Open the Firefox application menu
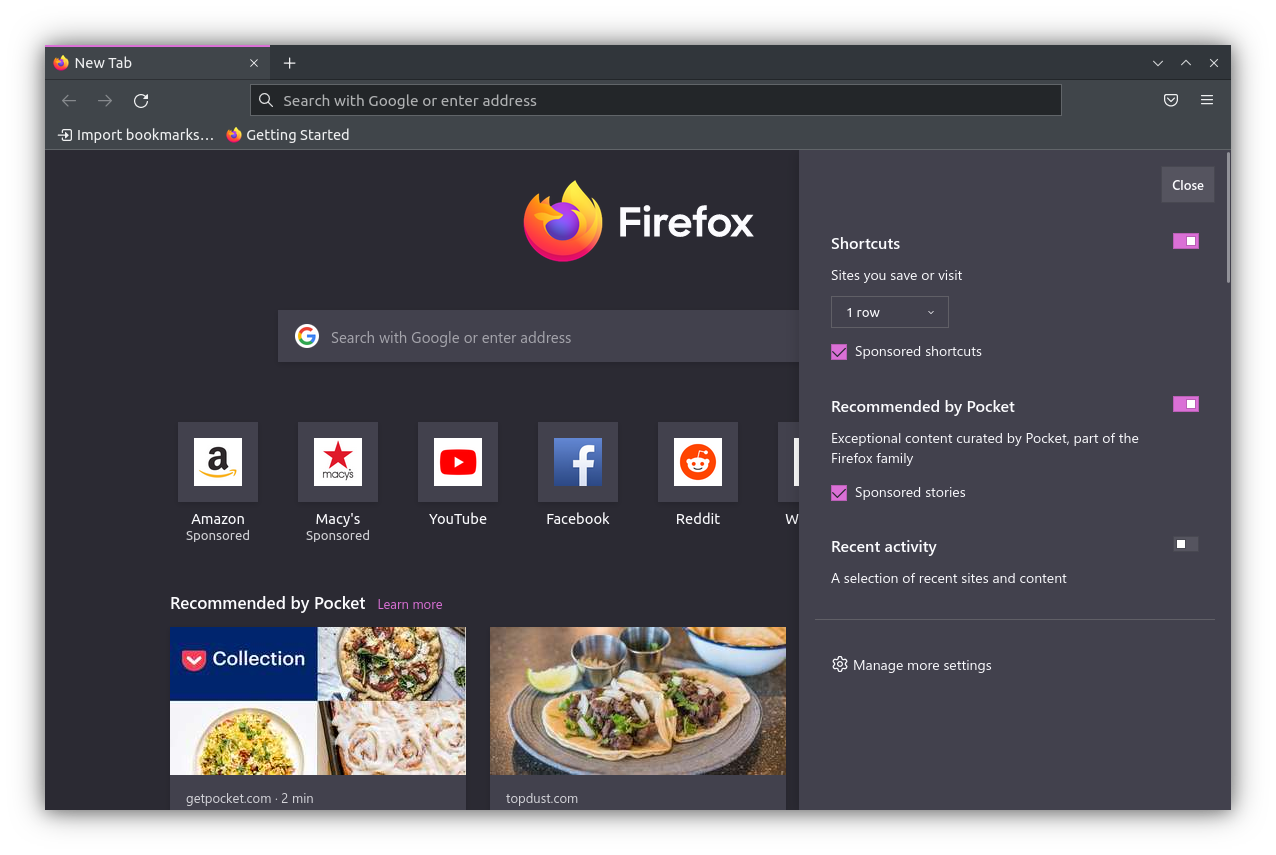1276x855 pixels. coord(1207,101)
